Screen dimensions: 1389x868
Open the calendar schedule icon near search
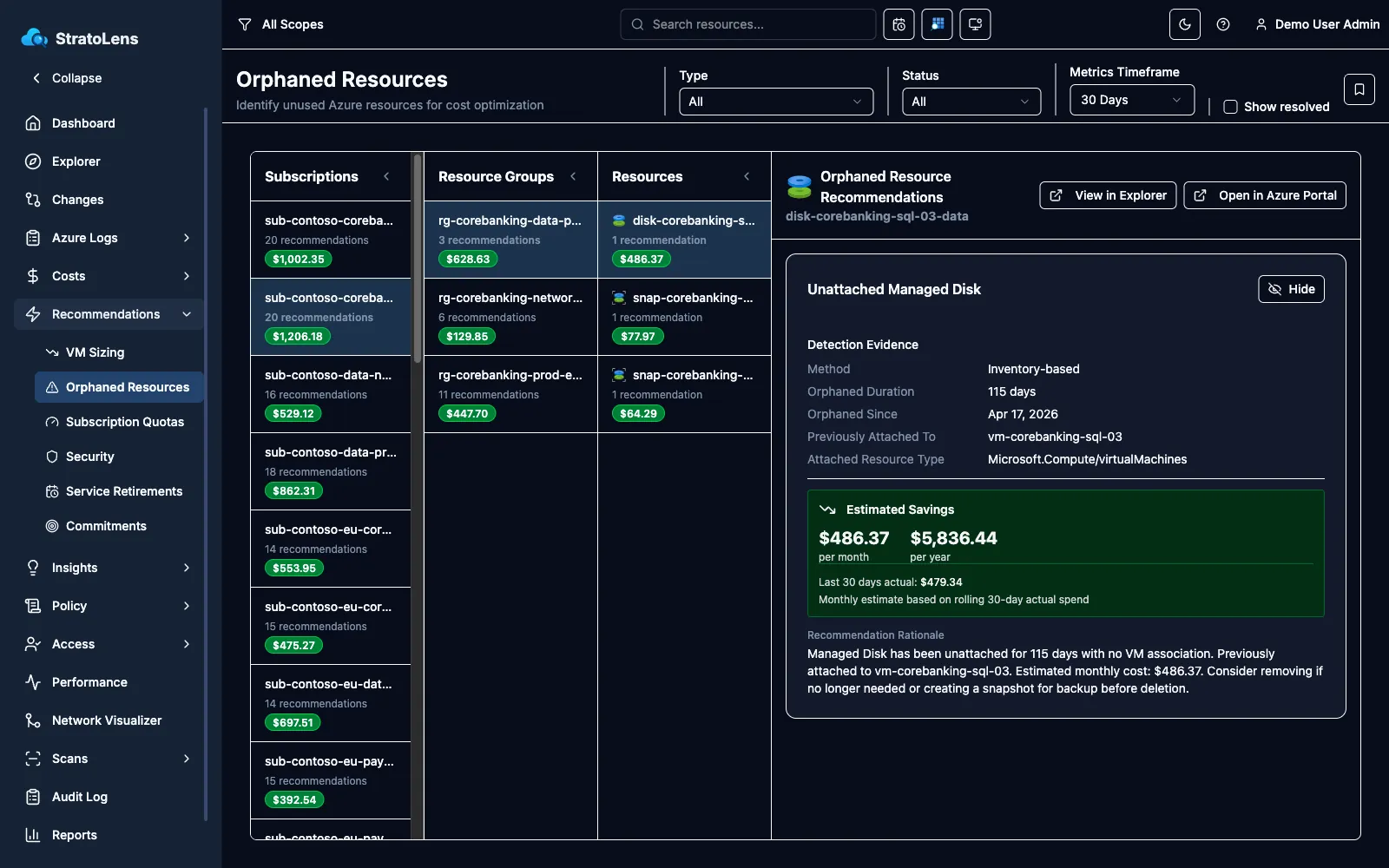(x=899, y=24)
